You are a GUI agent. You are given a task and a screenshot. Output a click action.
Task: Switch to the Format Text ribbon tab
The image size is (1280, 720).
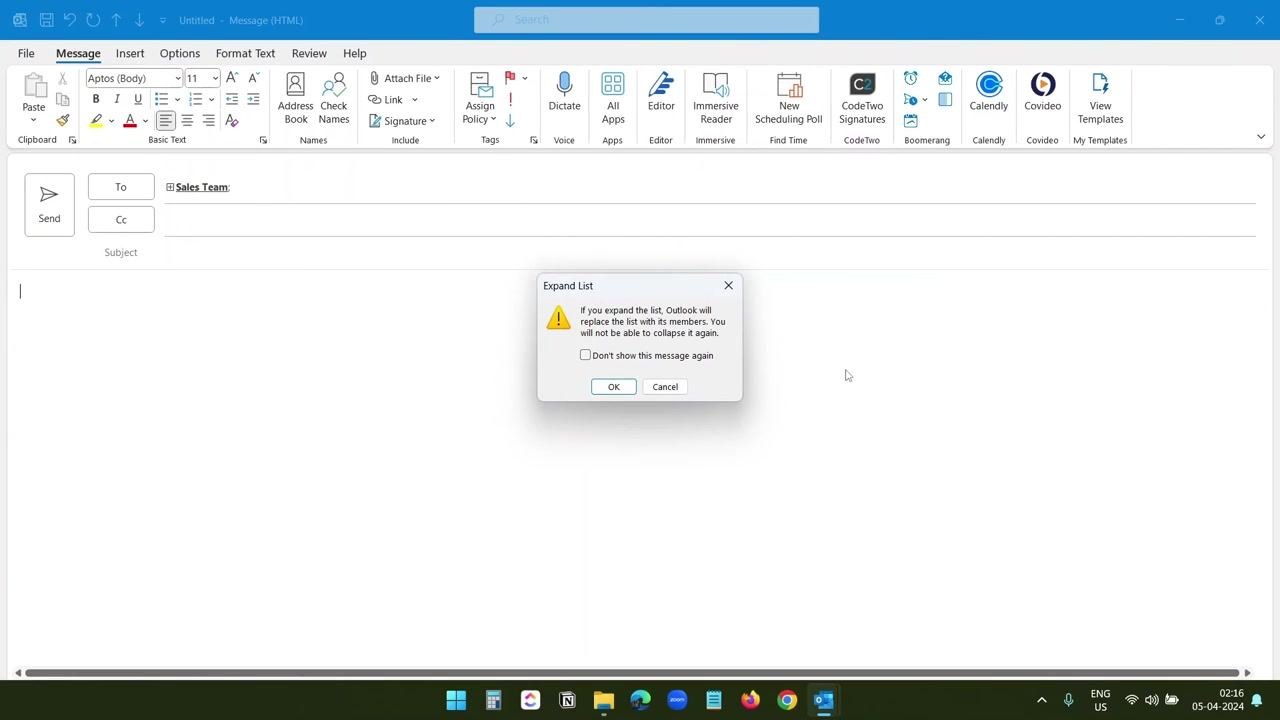[x=245, y=53]
